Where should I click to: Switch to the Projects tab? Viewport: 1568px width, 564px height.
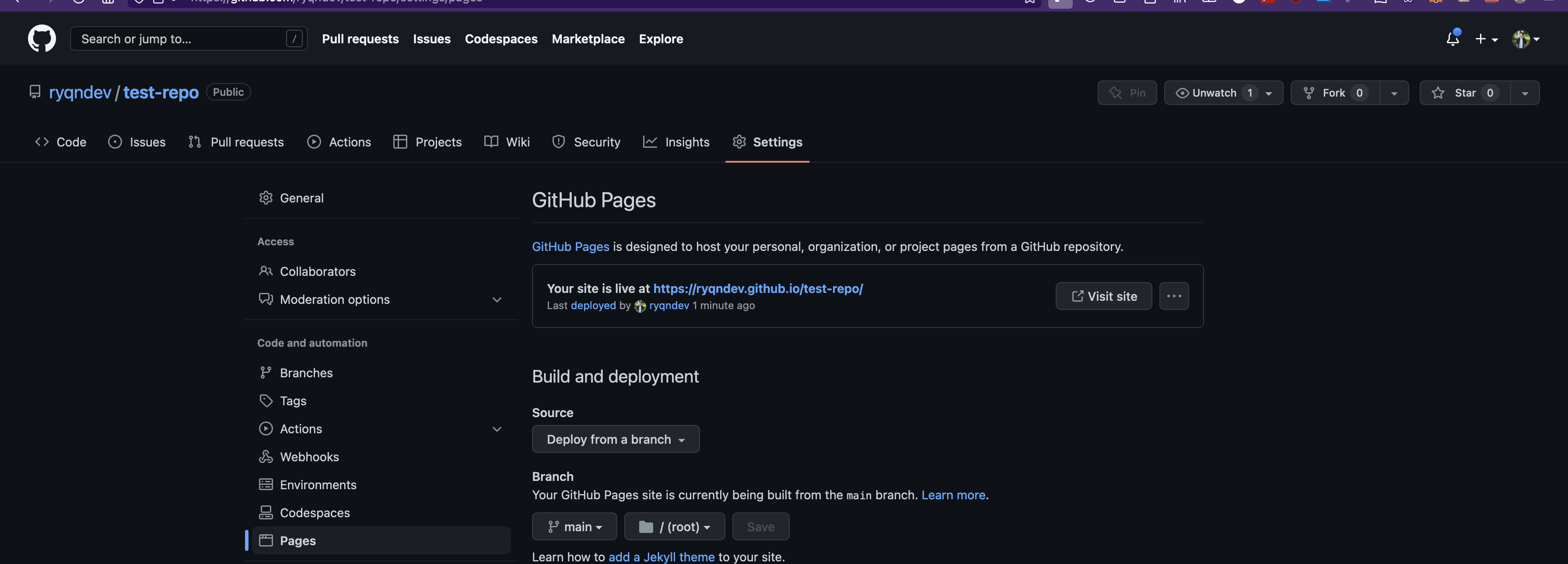(x=427, y=142)
